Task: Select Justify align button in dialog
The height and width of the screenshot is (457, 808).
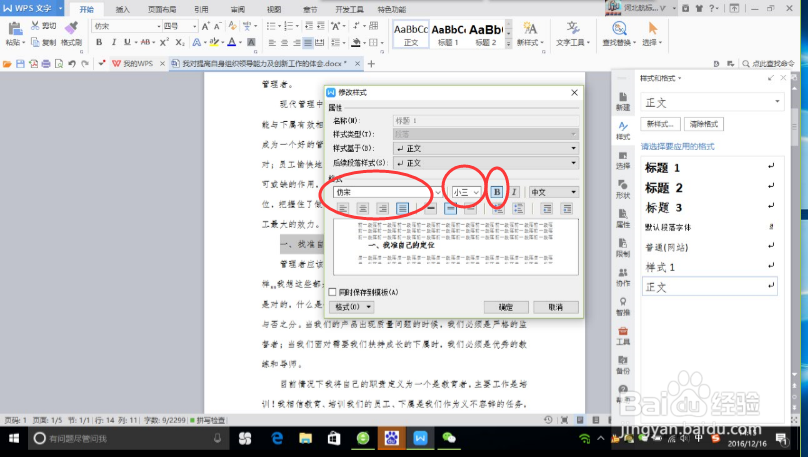Action: (x=402, y=209)
